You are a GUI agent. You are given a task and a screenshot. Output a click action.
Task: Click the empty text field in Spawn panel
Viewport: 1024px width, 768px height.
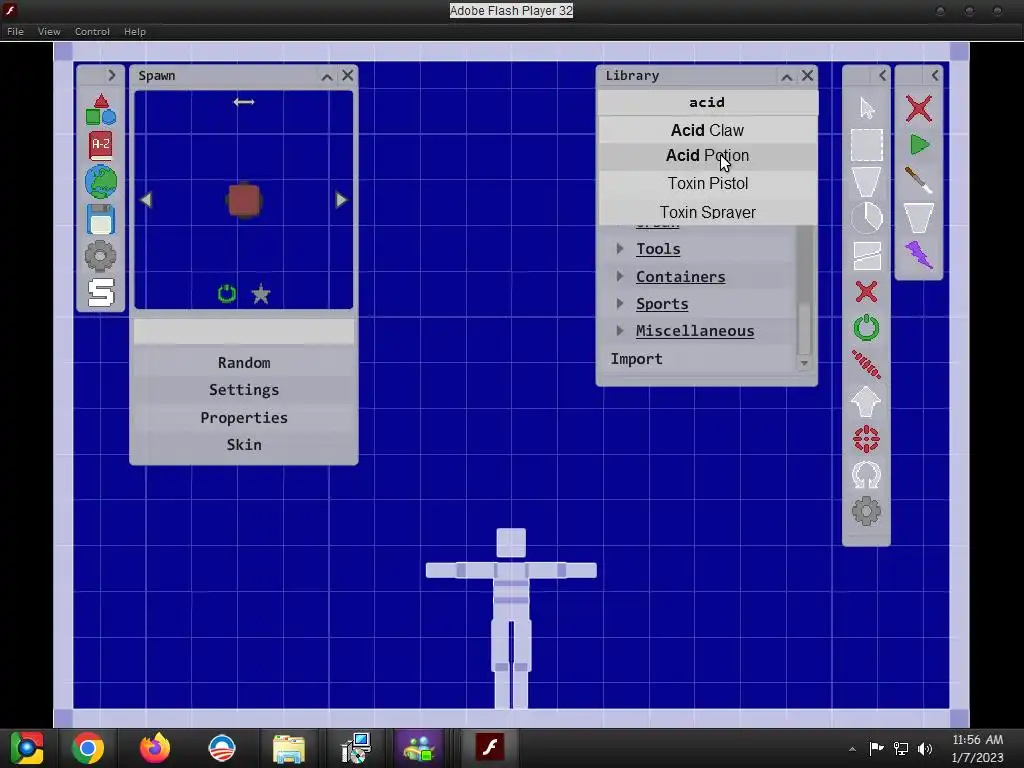(x=244, y=332)
